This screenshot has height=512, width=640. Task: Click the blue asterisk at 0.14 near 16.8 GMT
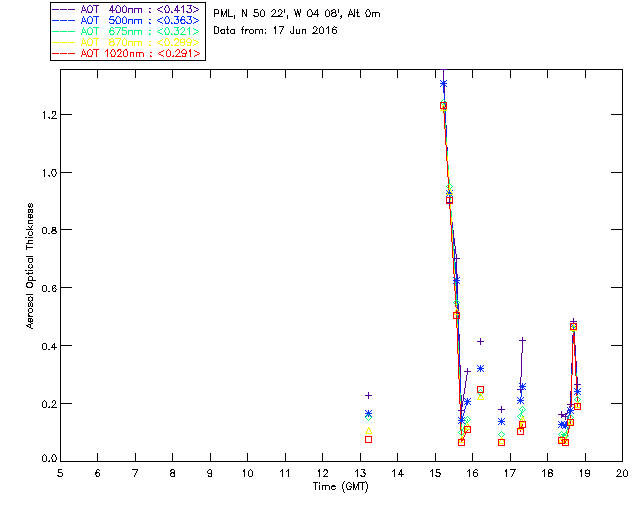pyautogui.click(x=502, y=421)
